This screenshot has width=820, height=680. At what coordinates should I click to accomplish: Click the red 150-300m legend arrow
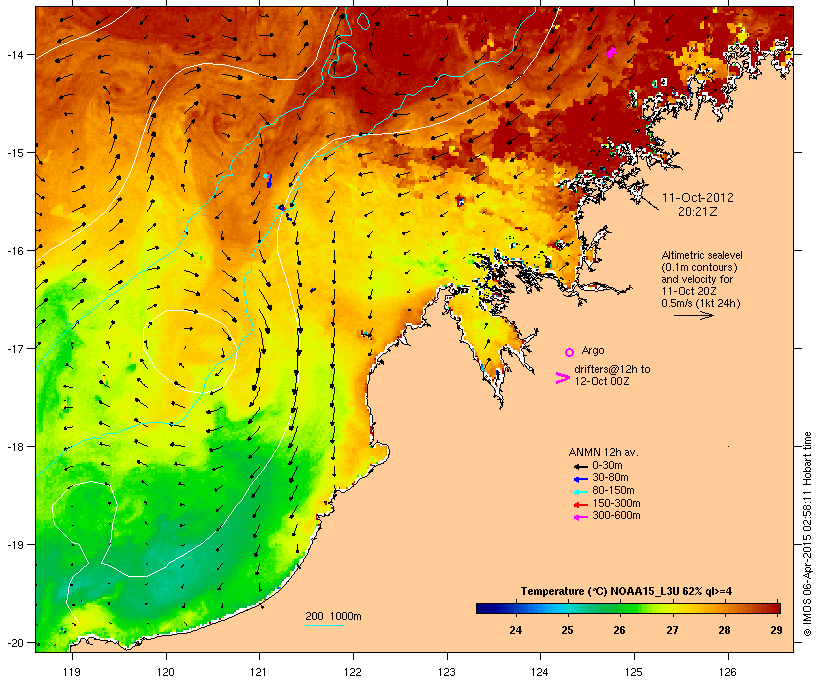[x=580, y=505]
